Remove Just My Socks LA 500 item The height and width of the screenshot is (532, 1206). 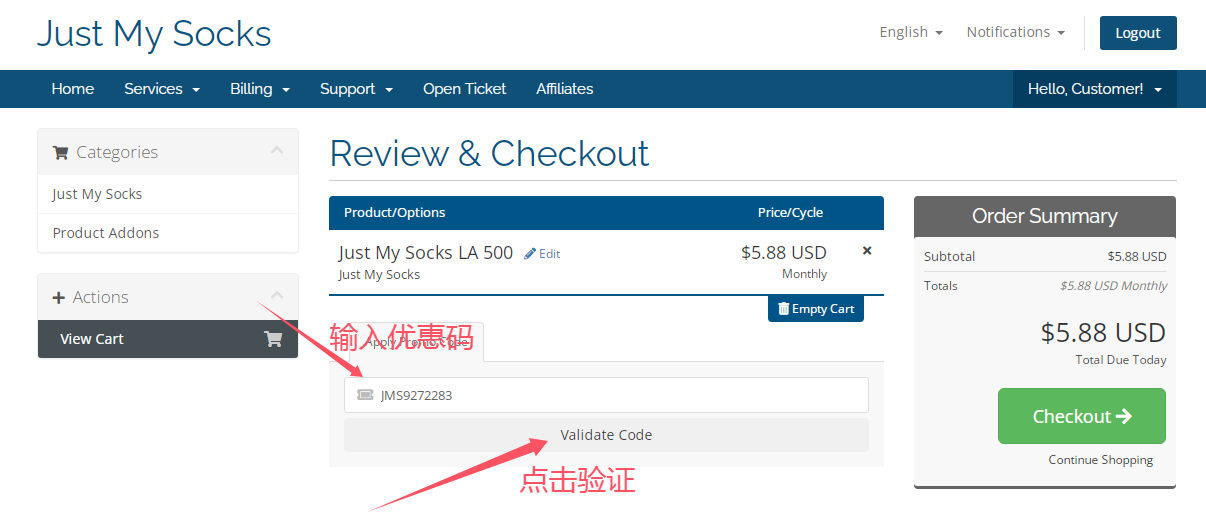pos(867,251)
